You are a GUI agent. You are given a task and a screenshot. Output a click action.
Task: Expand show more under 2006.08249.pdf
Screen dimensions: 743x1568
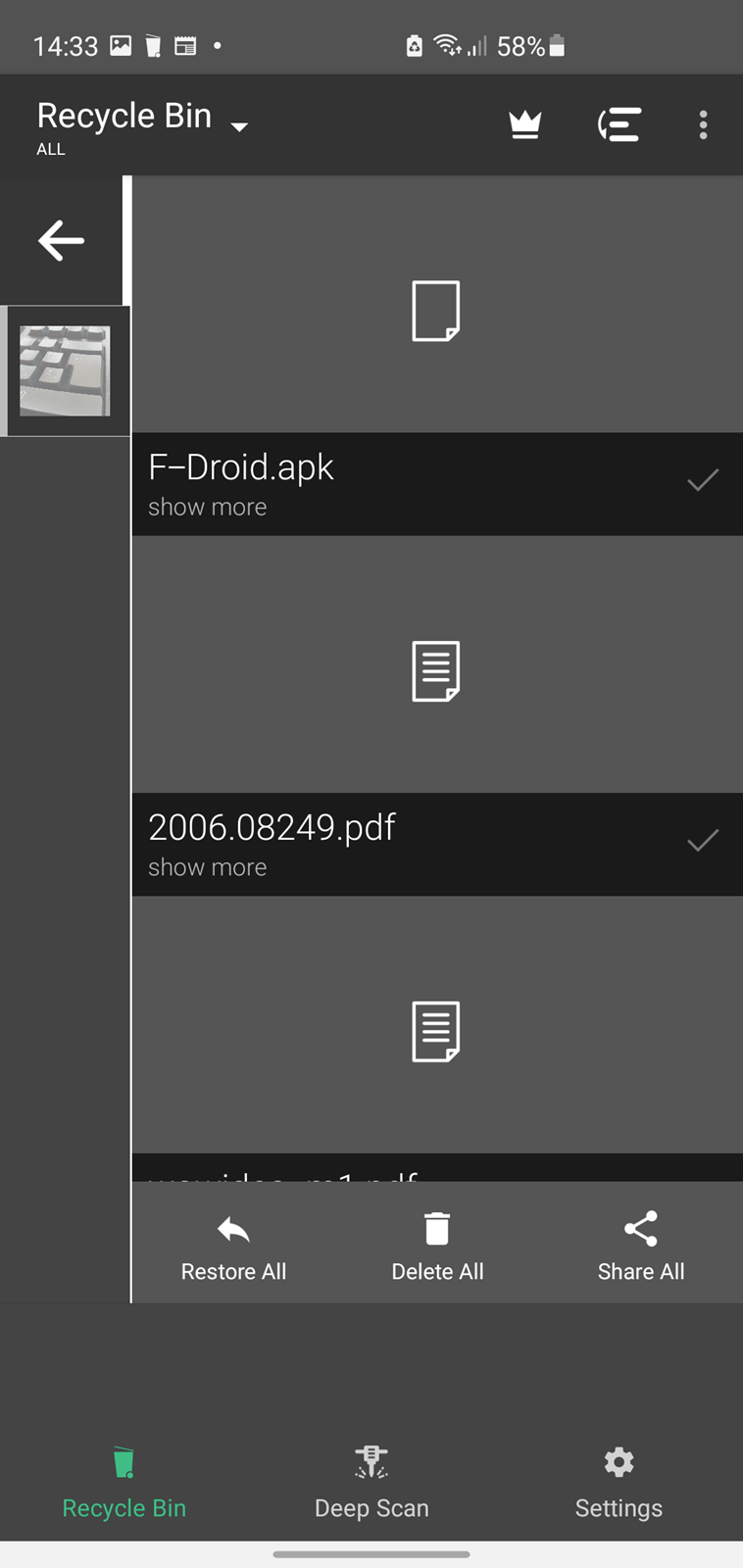click(207, 867)
